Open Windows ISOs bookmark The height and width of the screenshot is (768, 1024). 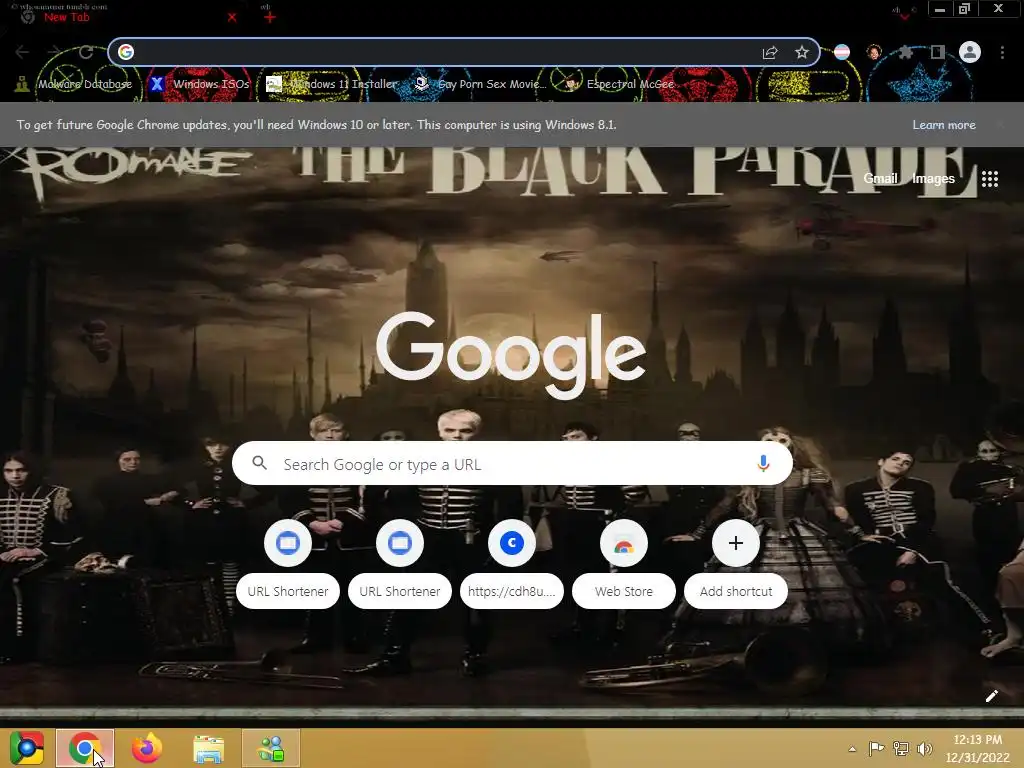[x=199, y=84]
